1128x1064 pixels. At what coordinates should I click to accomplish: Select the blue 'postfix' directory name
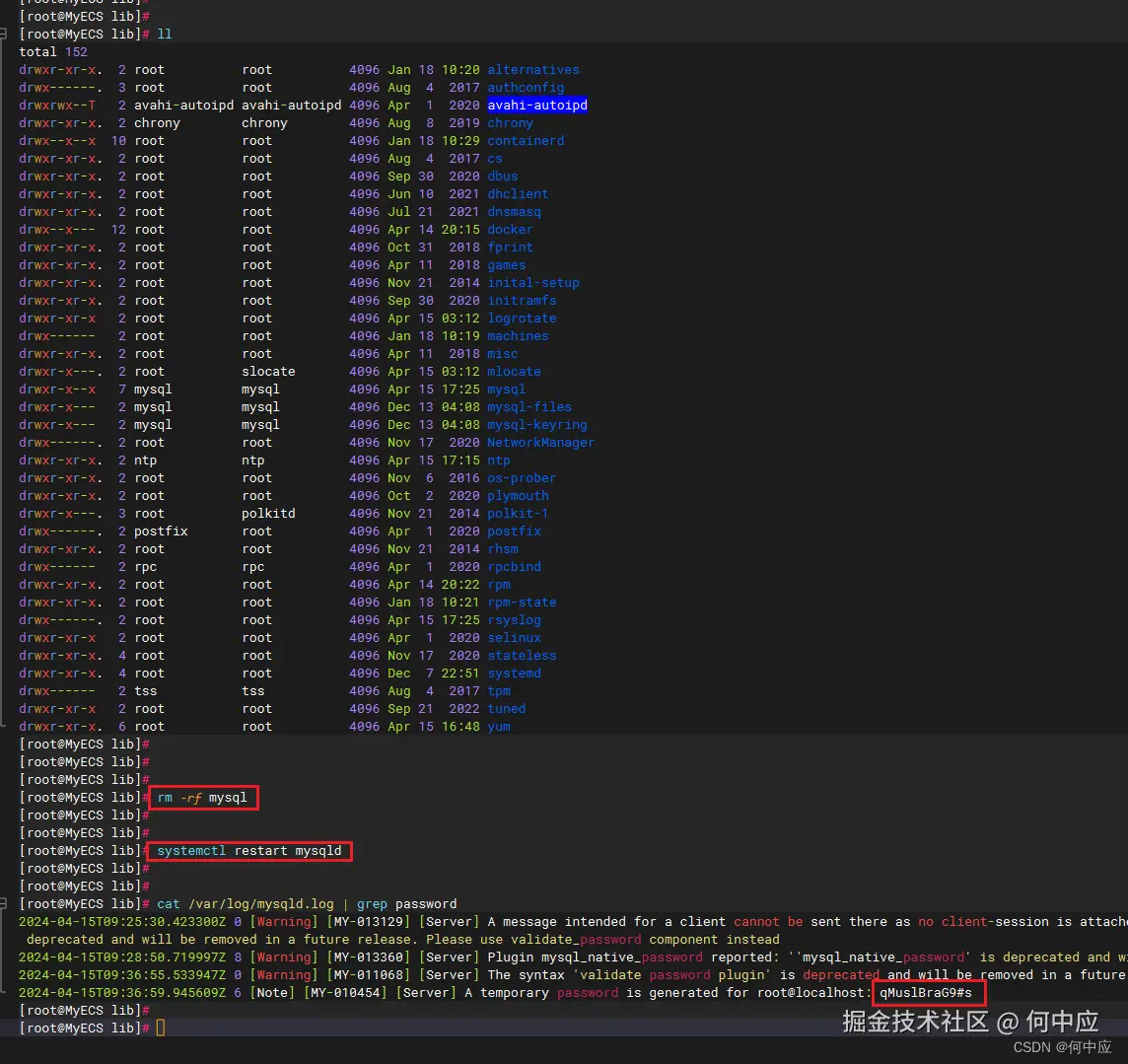pyautogui.click(x=514, y=531)
